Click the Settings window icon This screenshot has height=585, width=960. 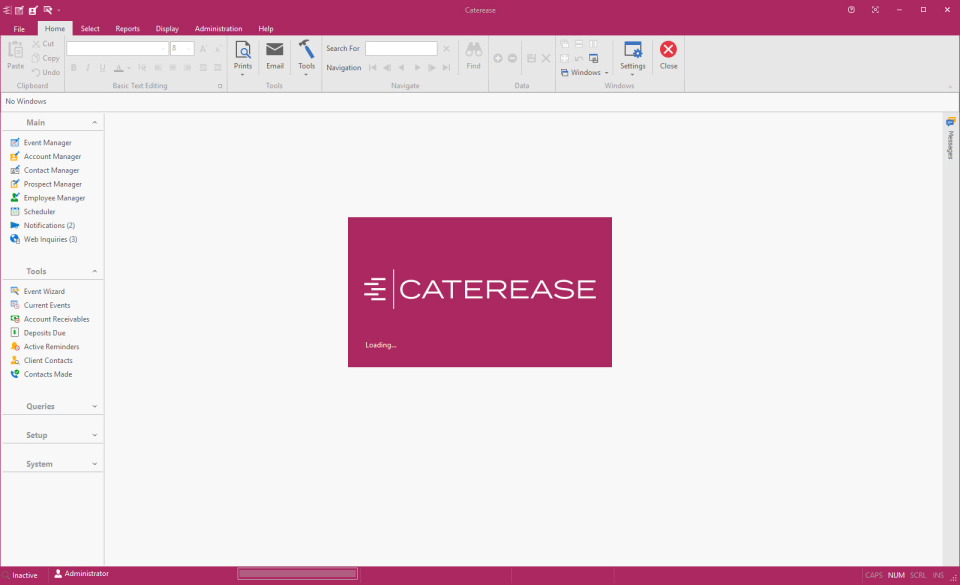(632, 50)
